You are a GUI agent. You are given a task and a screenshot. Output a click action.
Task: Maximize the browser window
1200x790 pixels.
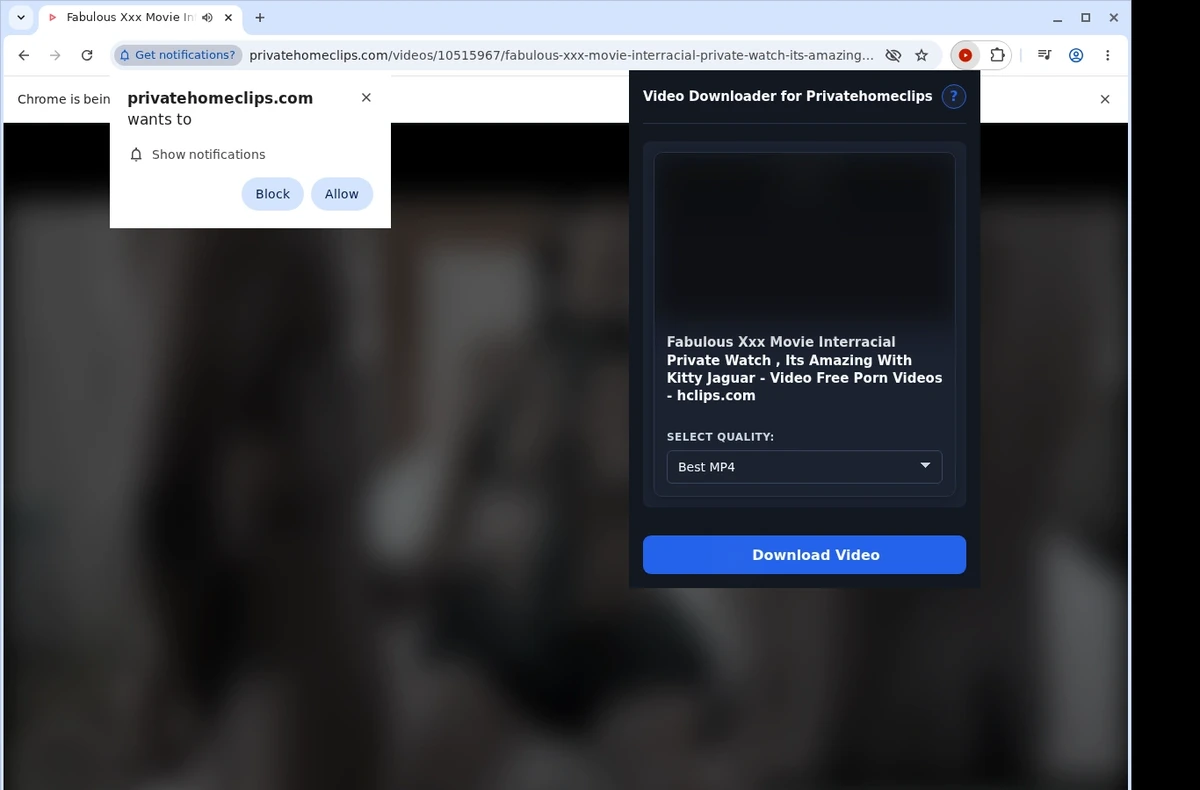pyautogui.click(x=1086, y=17)
